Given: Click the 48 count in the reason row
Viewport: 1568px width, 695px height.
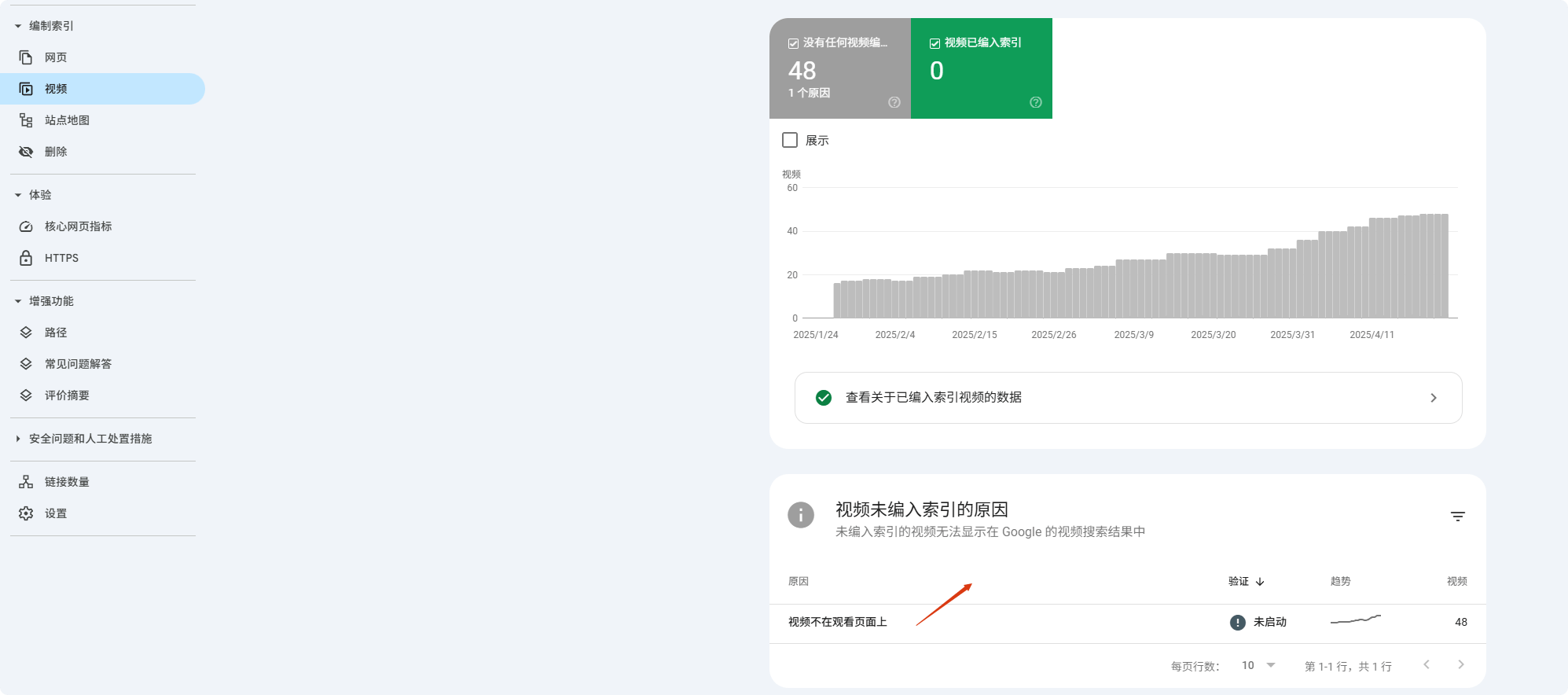Looking at the screenshot, I should pos(1461,622).
